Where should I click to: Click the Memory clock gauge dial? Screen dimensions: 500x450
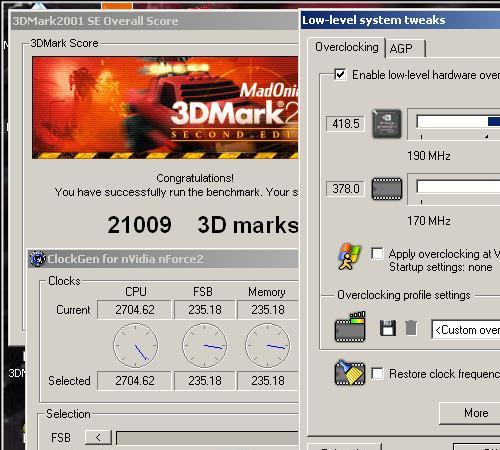coord(268,346)
